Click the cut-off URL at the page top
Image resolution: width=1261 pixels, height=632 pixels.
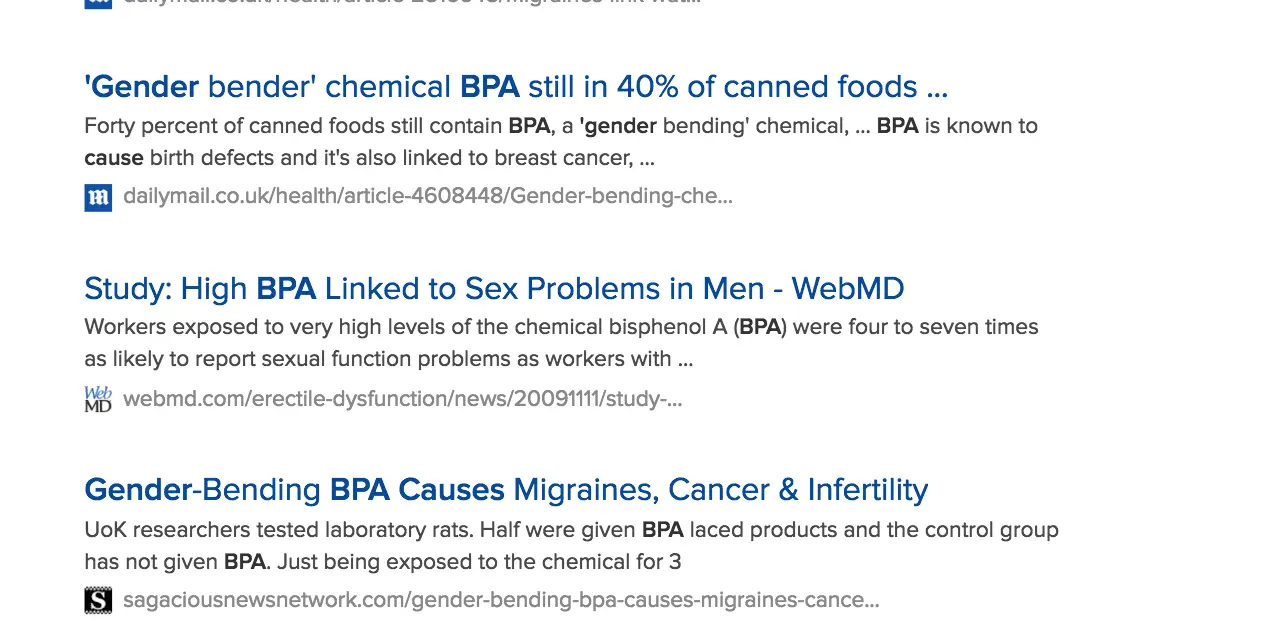click(411, 2)
